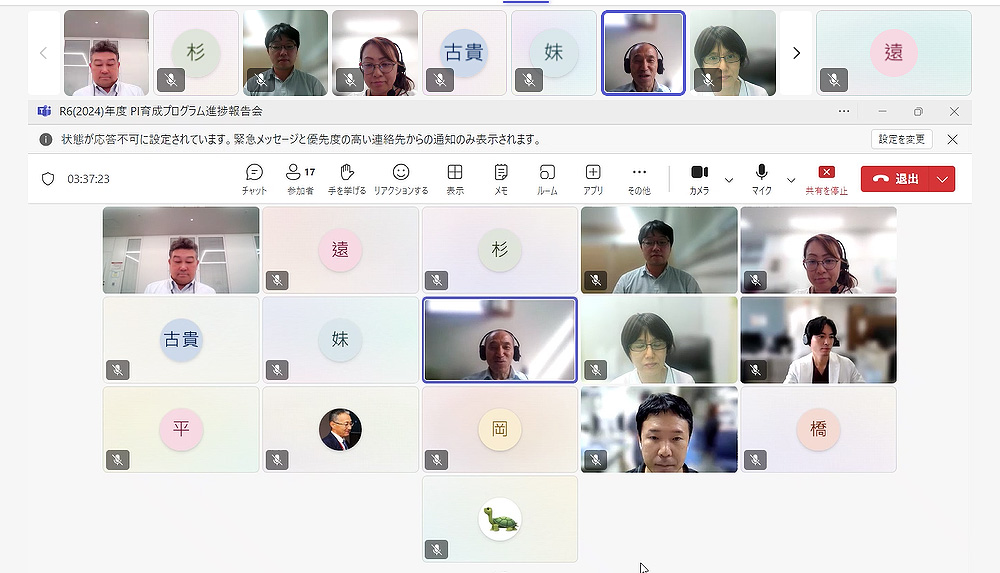Viewport: 1000px width, 573px height.
Task: Open その他 more actions menu
Action: pyautogui.click(x=639, y=178)
